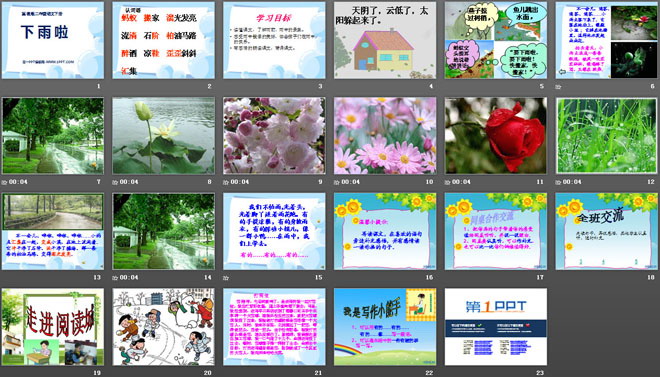Select slide 14, the repeated rainy path photo
Image resolution: width=660 pixels, height=377 pixels.
(x=163, y=231)
